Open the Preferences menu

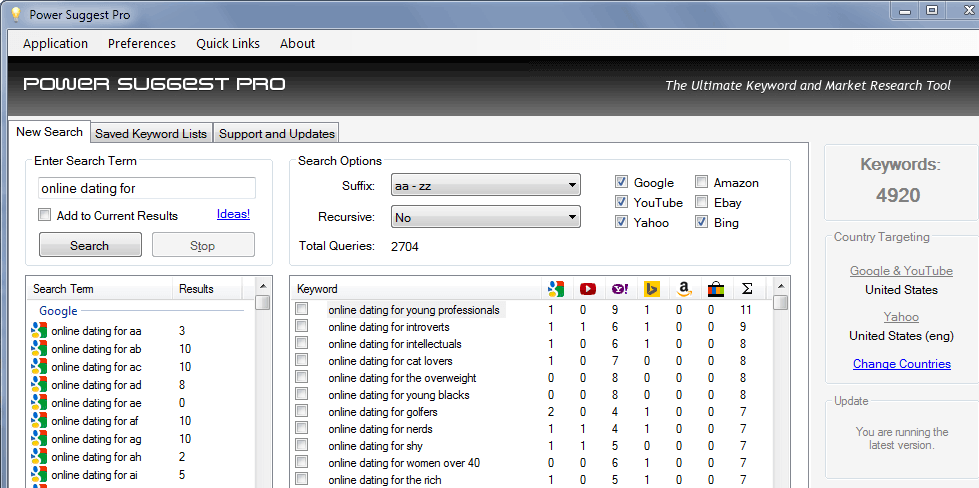(142, 44)
